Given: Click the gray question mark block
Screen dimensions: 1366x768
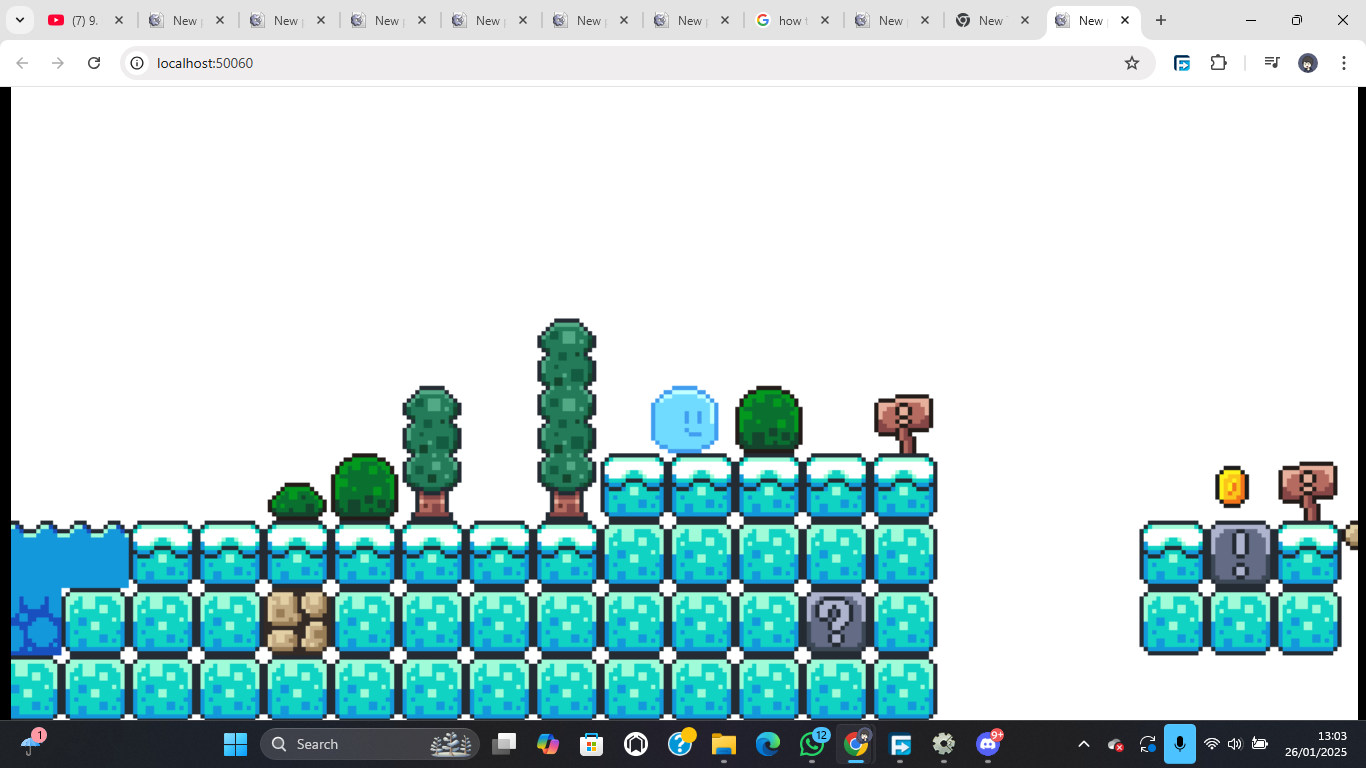Looking at the screenshot, I should (836, 622).
